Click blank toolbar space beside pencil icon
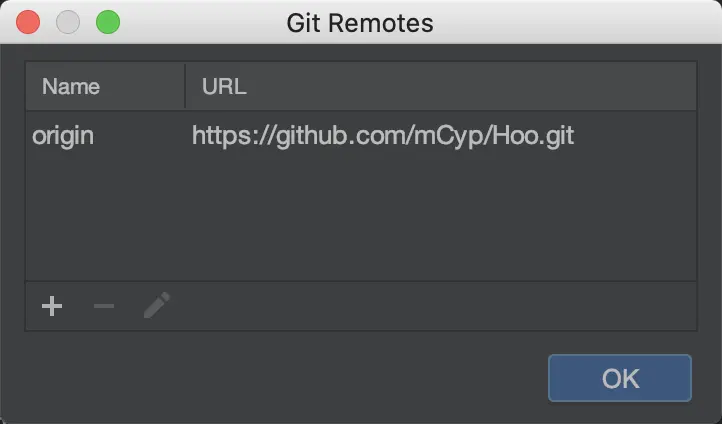This screenshot has width=722, height=424. 433,306
